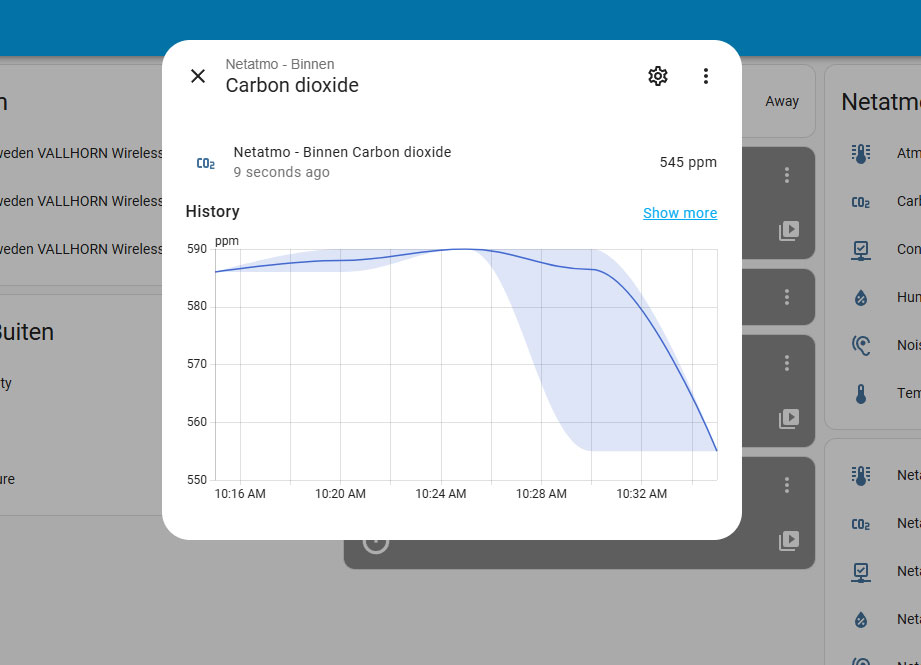
Task: Open the third camera card's three-dot menu
Action: click(x=786, y=363)
